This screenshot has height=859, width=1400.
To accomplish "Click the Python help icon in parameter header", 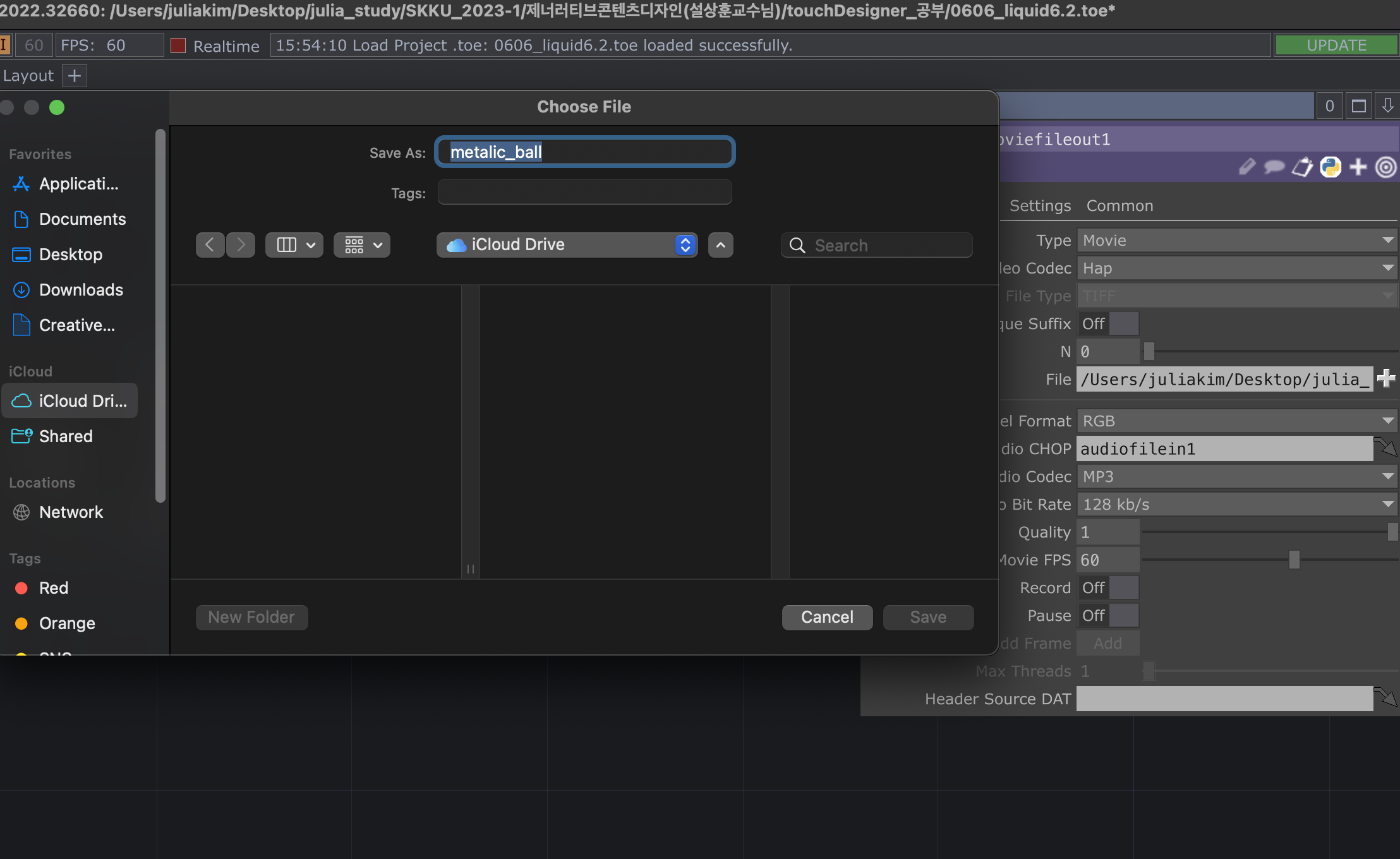I will (x=1330, y=167).
